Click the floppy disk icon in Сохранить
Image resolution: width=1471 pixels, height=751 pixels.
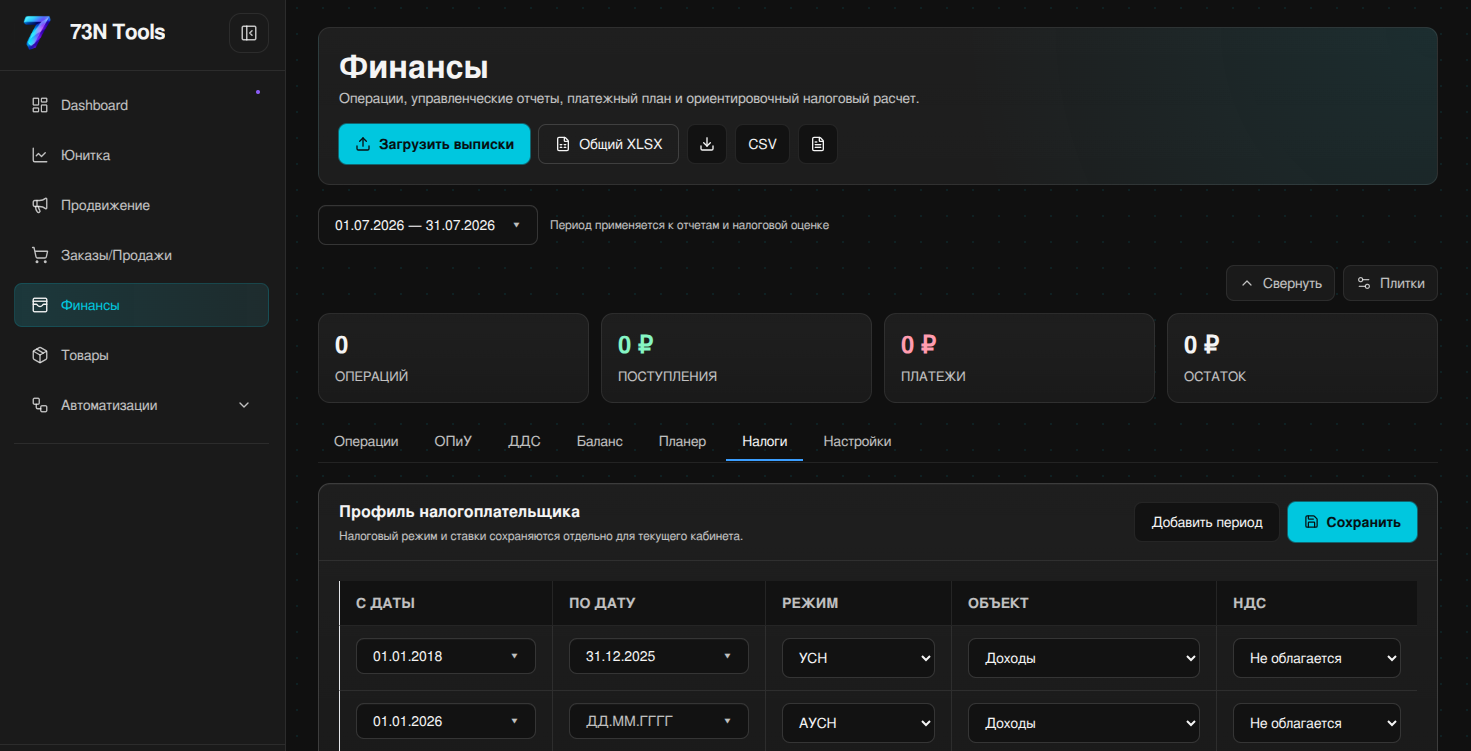coord(1311,522)
